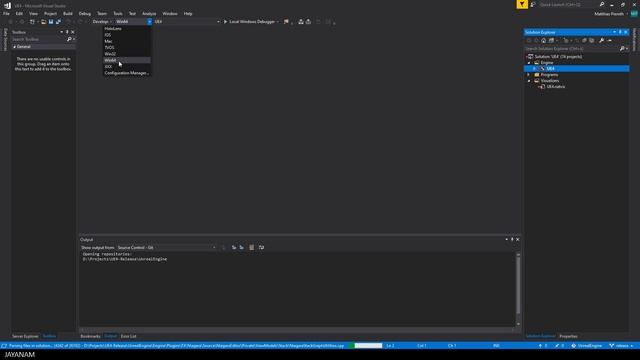Click the Data Sources side tab
The width and height of the screenshot is (640, 360).
tap(5, 40)
